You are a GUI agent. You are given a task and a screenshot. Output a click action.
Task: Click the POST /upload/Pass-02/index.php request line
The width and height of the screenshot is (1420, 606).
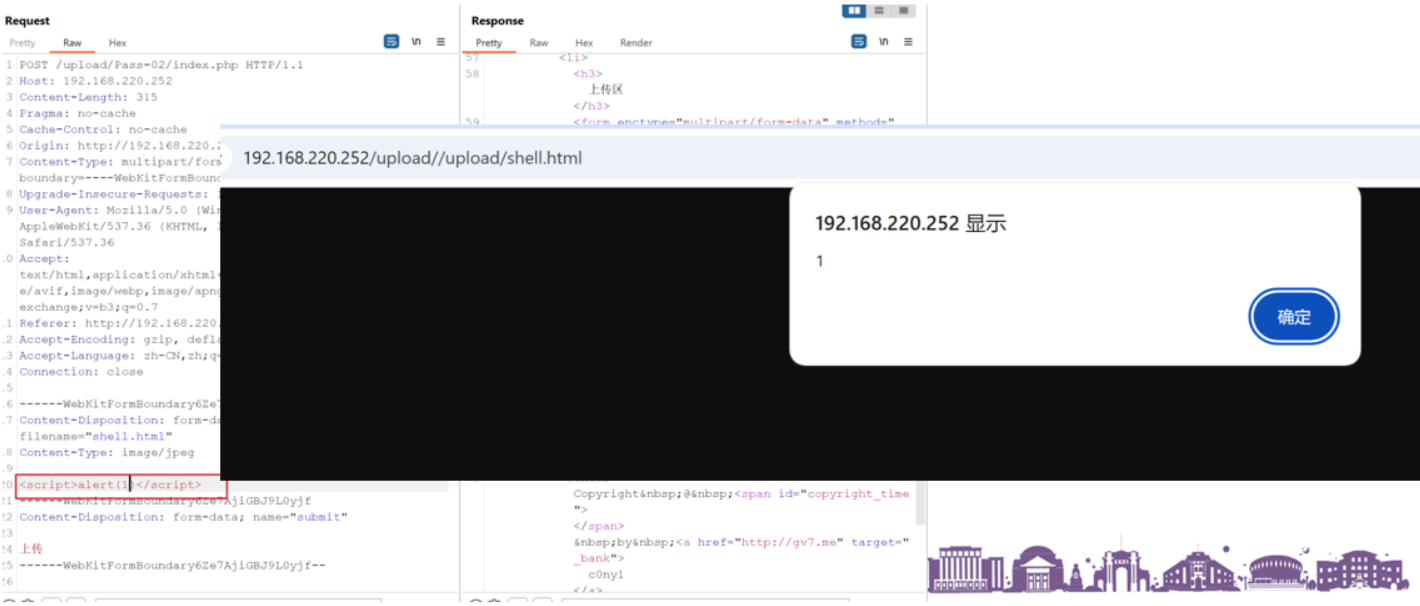coord(161,65)
